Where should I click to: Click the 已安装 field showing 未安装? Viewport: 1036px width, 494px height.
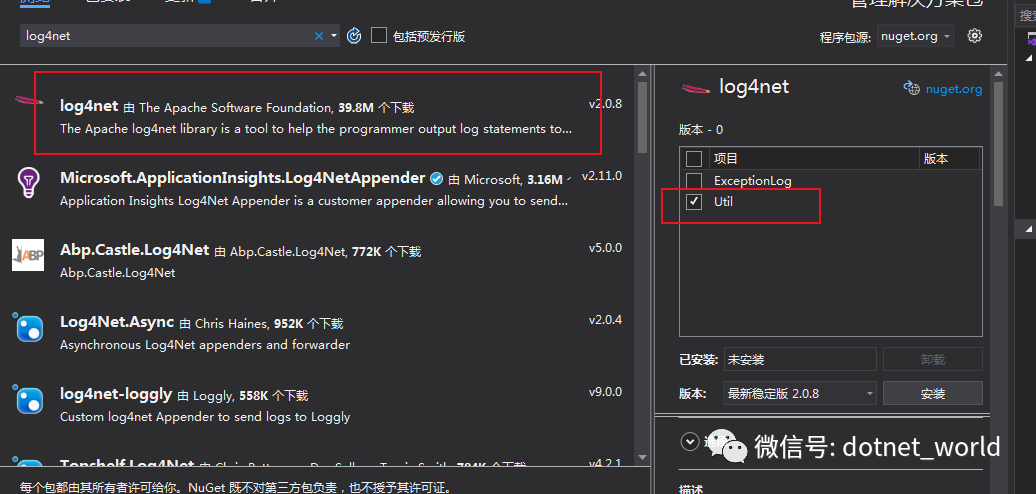point(800,359)
